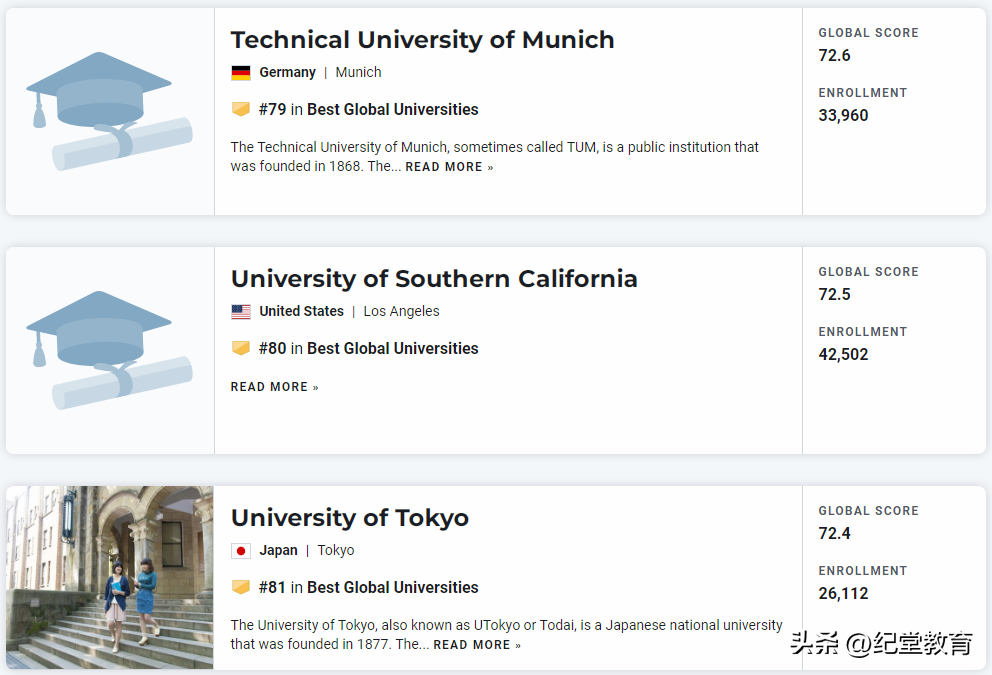Click the ranking badge icon beside #79
The width and height of the screenshot is (992, 675).
click(241, 109)
